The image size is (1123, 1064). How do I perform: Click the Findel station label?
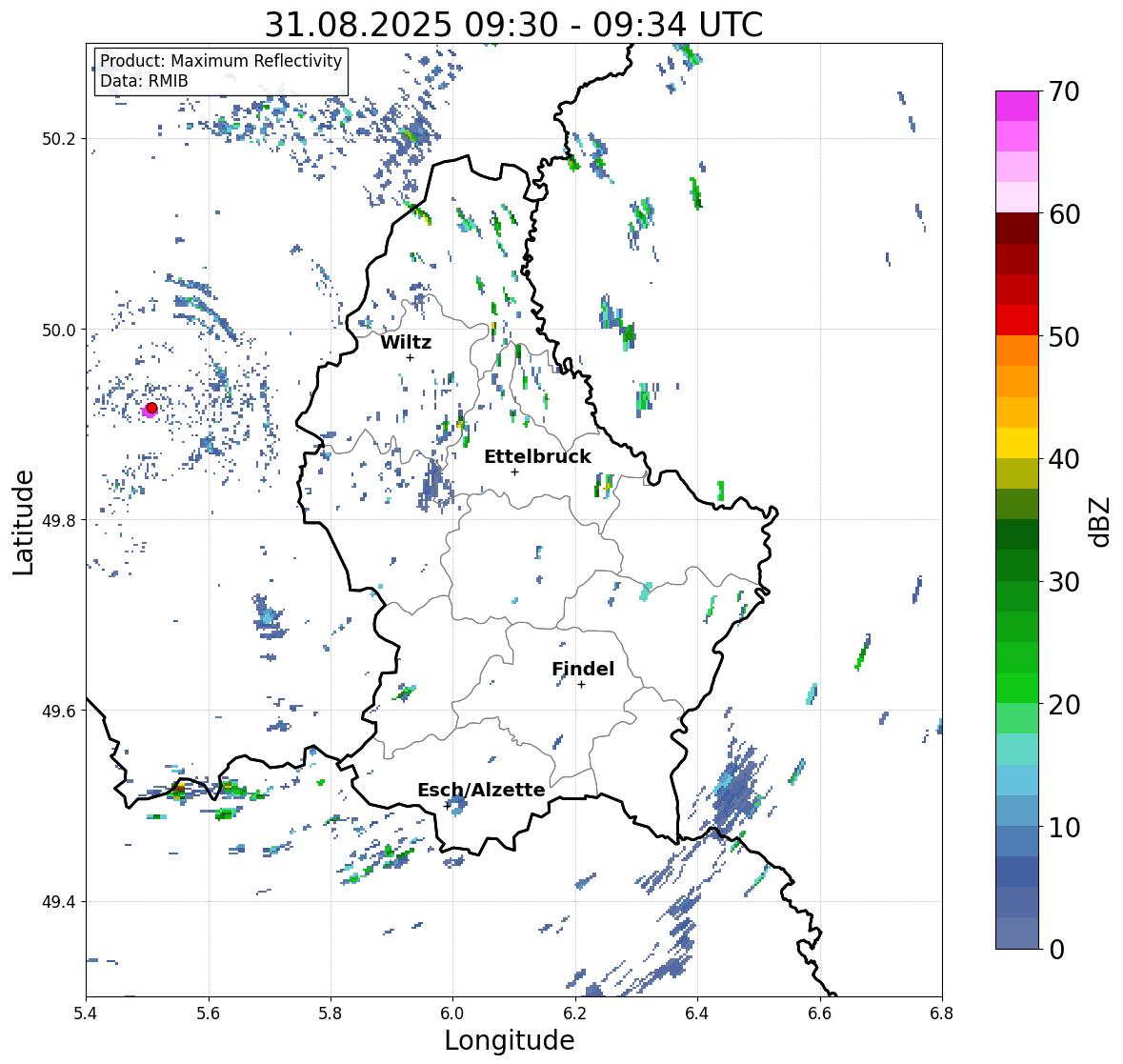pos(583,669)
